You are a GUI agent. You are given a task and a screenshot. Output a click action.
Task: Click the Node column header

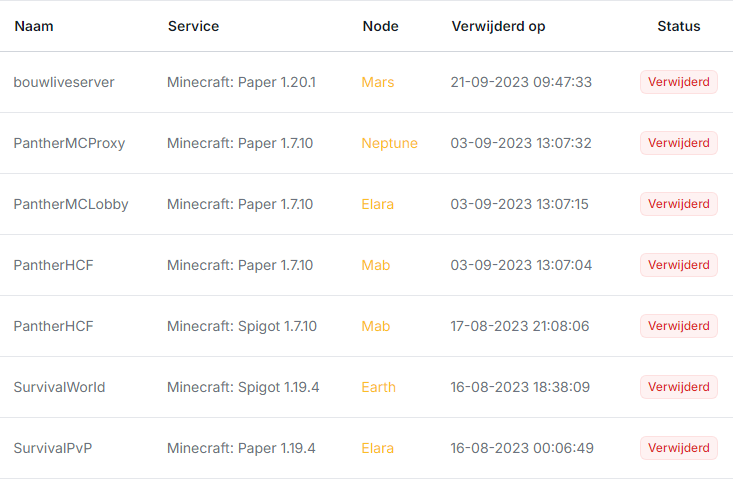coord(380,26)
